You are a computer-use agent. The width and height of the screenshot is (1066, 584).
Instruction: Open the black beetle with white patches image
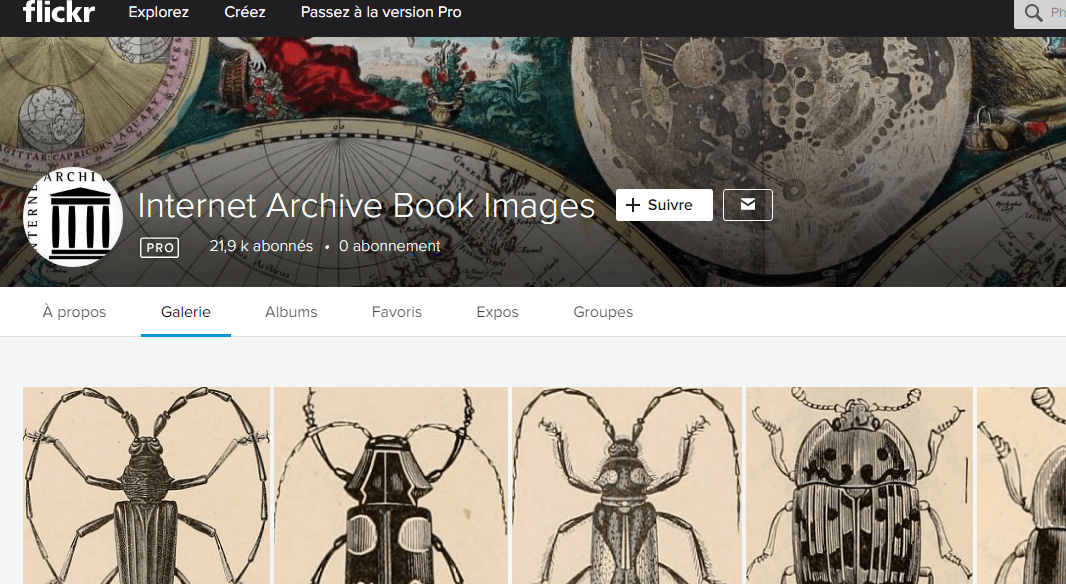click(391, 485)
